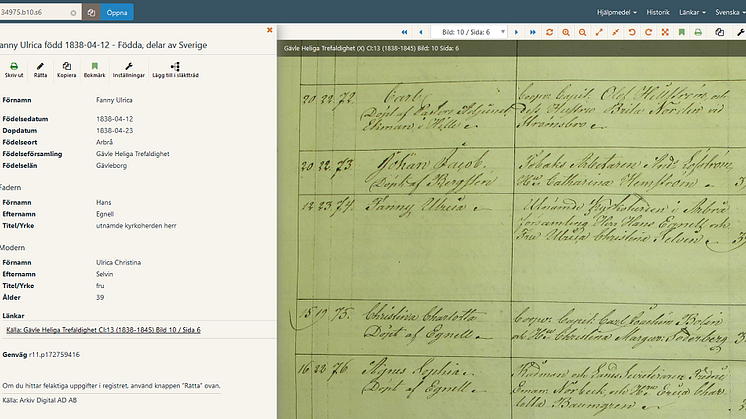Zoom out of the document image
746x419 pixels.
pos(582,32)
